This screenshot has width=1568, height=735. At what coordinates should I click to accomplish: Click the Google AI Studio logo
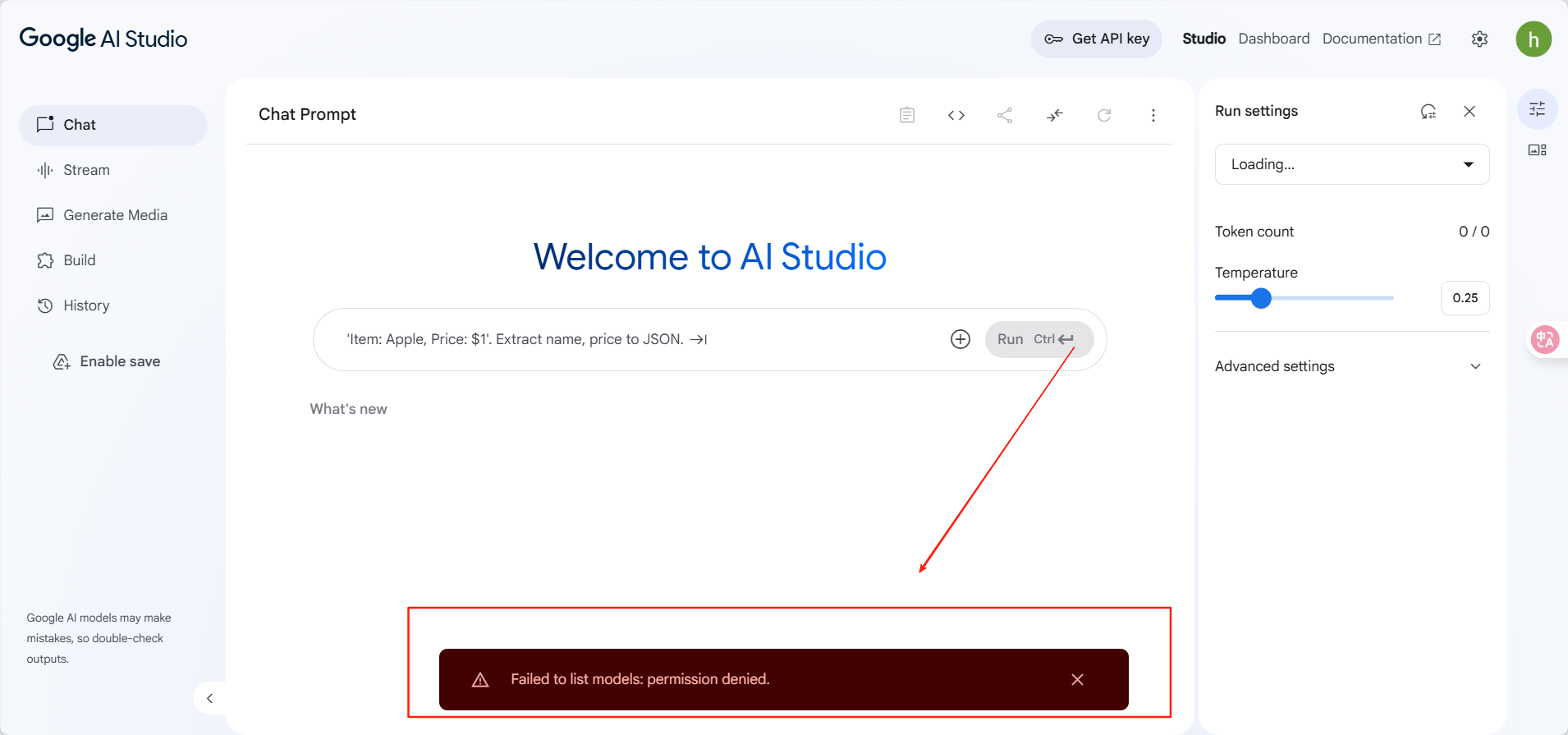[103, 39]
